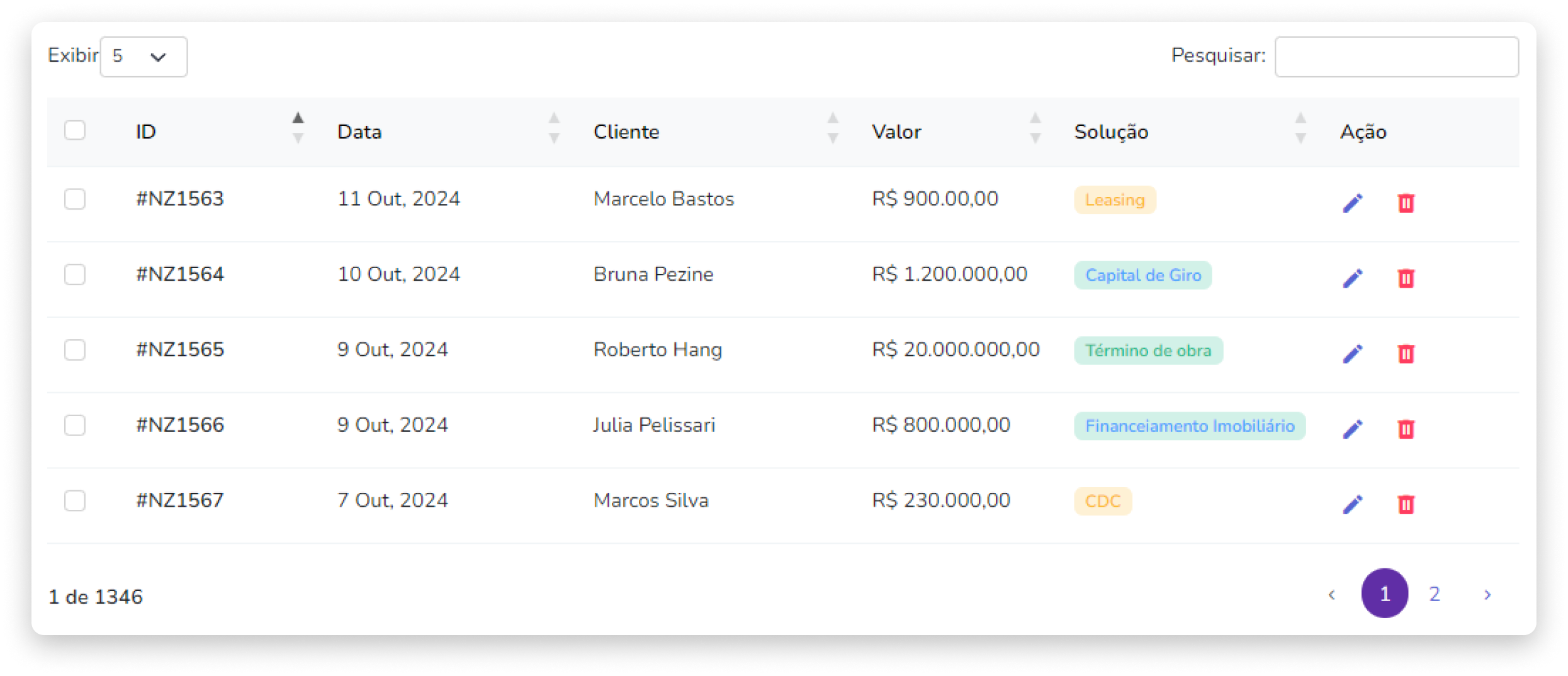Go to page 2 of results
This screenshot has height=676, width=1568.
(x=1435, y=594)
